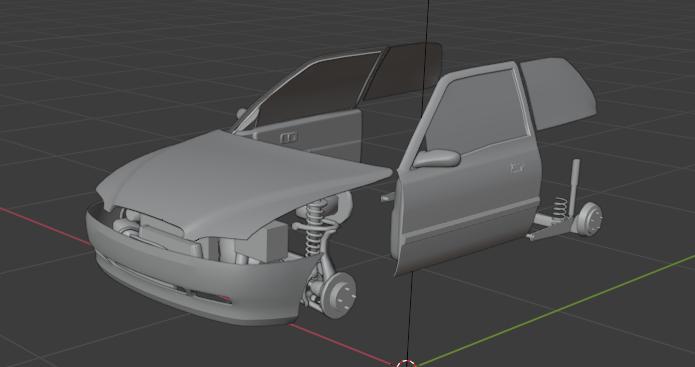The image size is (695, 367).
Task: Click the window switch on left door
Action: (289, 138)
